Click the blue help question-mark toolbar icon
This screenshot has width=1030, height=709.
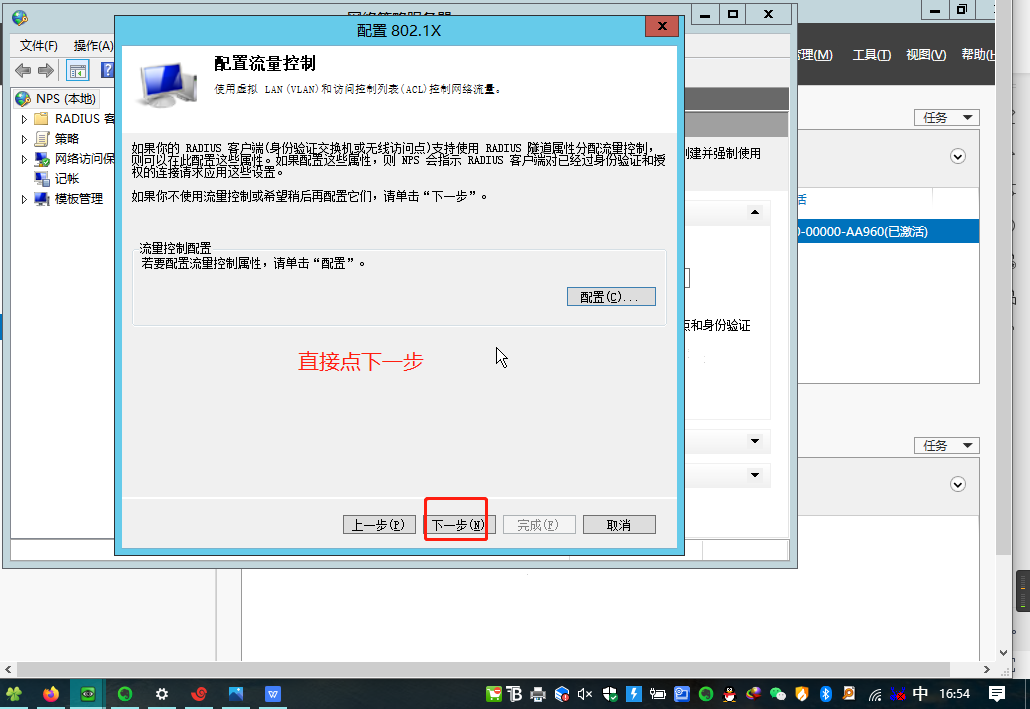click(107, 70)
